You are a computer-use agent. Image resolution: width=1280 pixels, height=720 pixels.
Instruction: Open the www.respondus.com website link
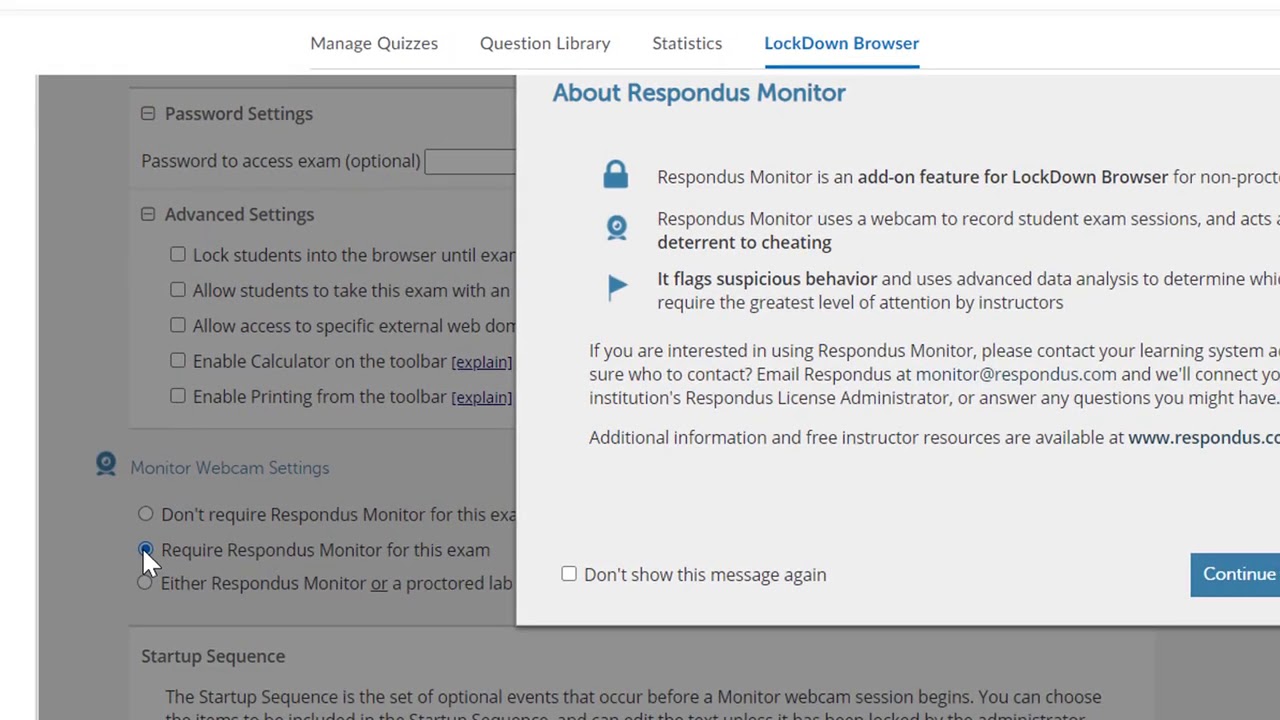tap(1204, 437)
